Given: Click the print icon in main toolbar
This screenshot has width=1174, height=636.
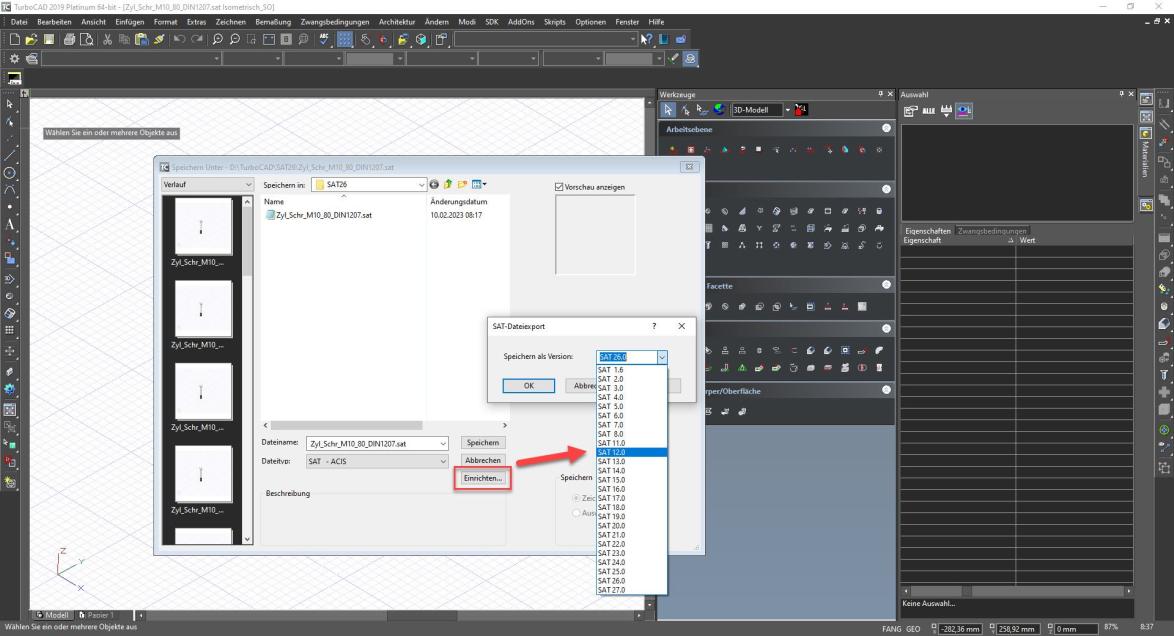Looking at the screenshot, I should click(x=67, y=39).
